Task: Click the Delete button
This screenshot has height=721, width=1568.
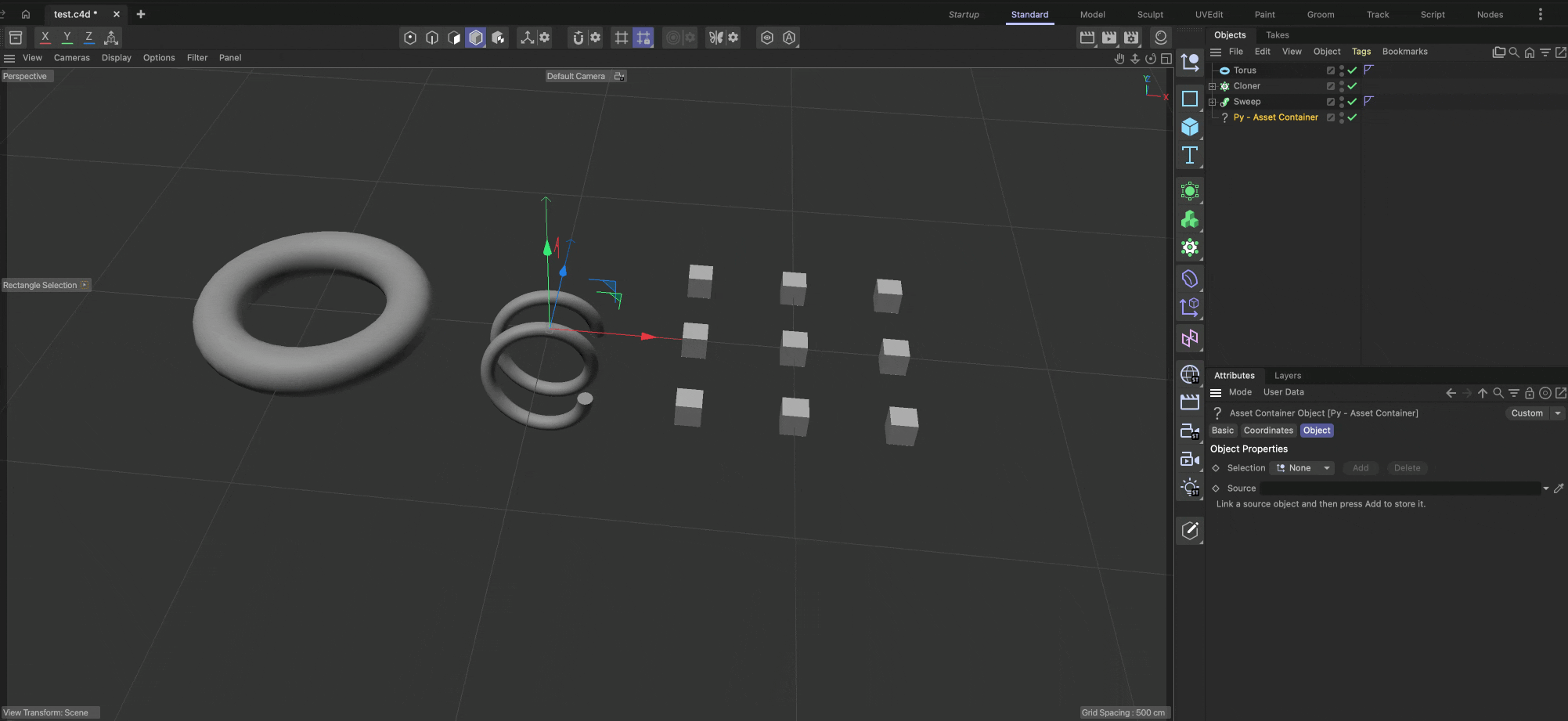Action: (1407, 468)
